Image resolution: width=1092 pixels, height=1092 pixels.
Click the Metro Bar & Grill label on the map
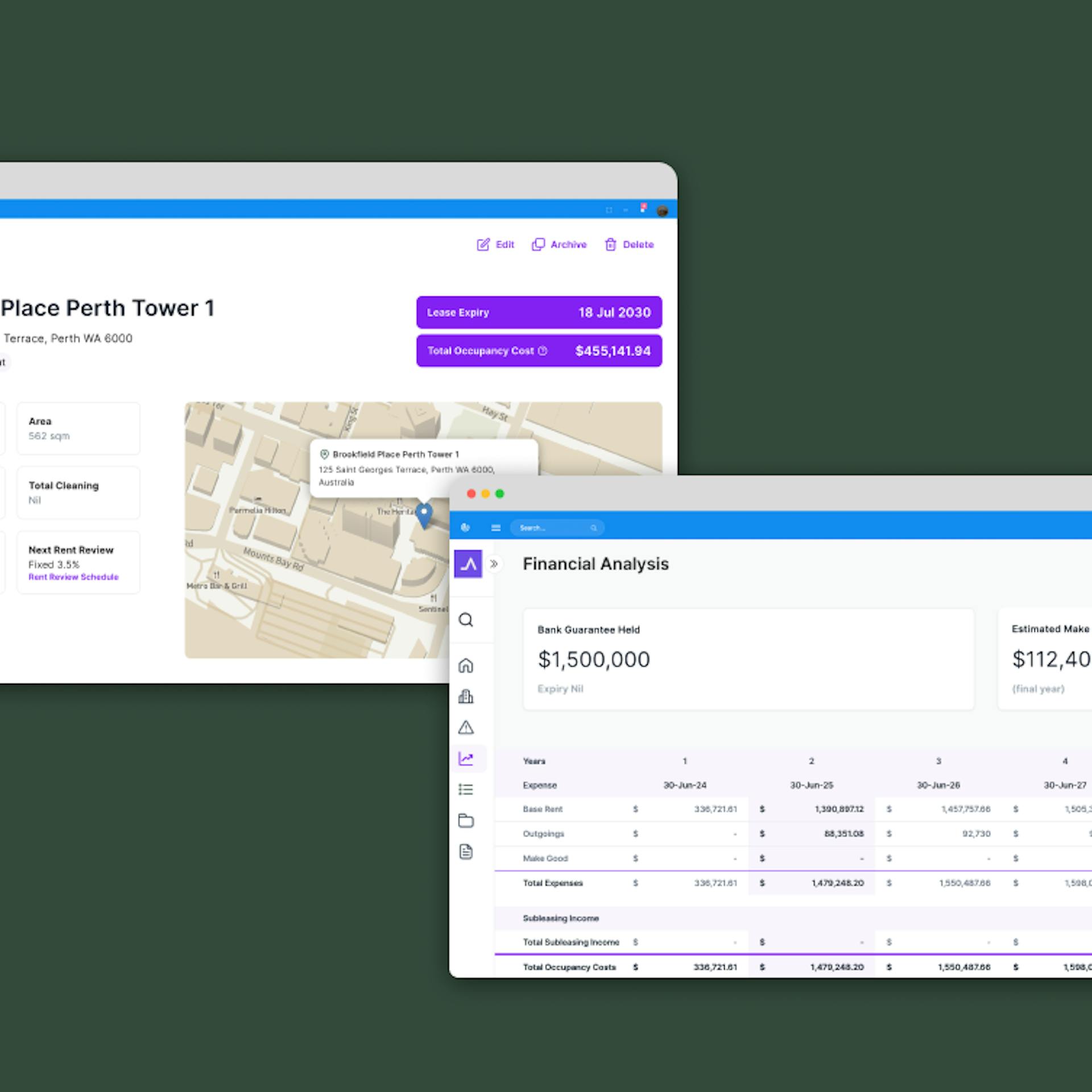(217, 586)
